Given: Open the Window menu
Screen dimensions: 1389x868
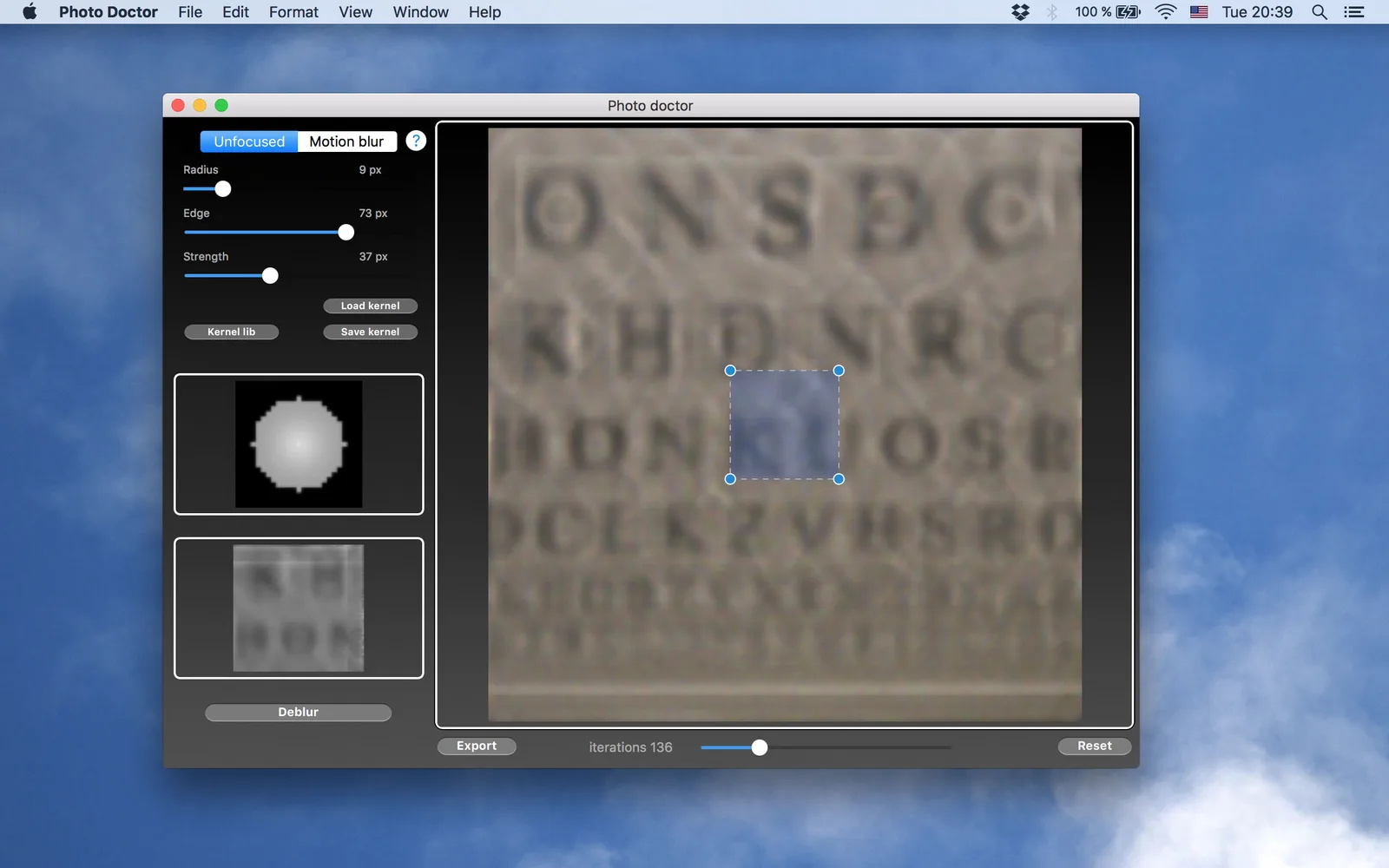Looking at the screenshot, I should click(x=421, y=12).
